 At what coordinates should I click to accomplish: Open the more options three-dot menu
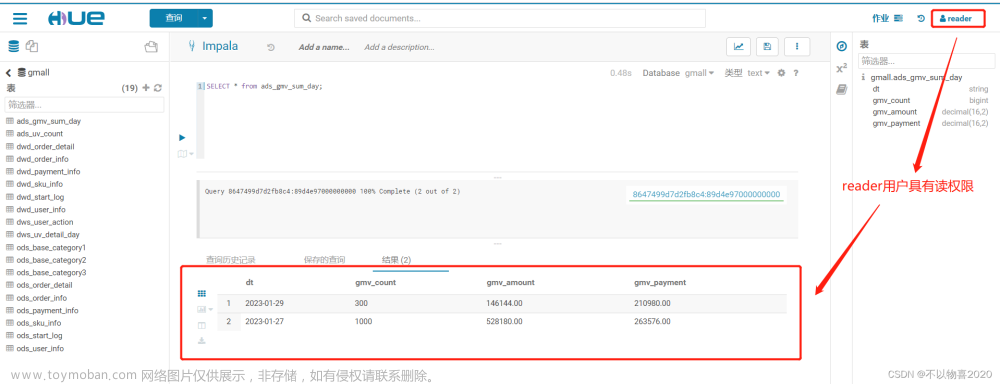[x=797, y=46]
